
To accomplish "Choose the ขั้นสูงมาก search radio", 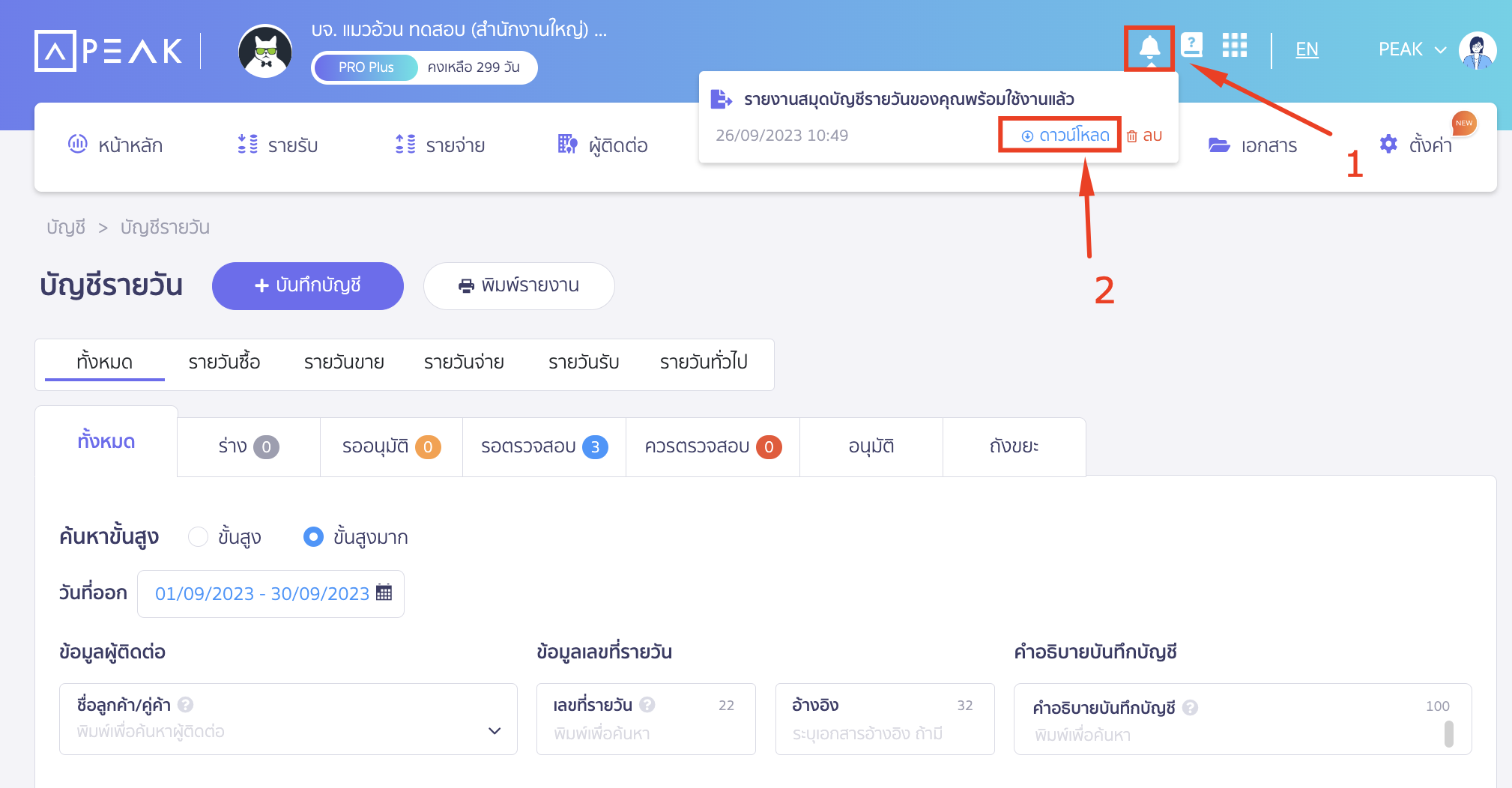I will click(313, 537).
